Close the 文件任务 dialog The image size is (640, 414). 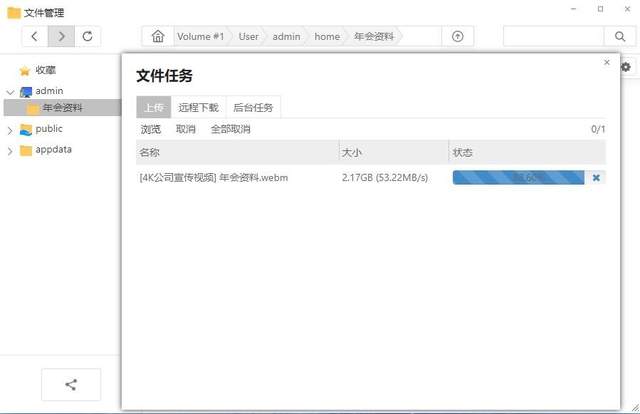tap(607, 62)
